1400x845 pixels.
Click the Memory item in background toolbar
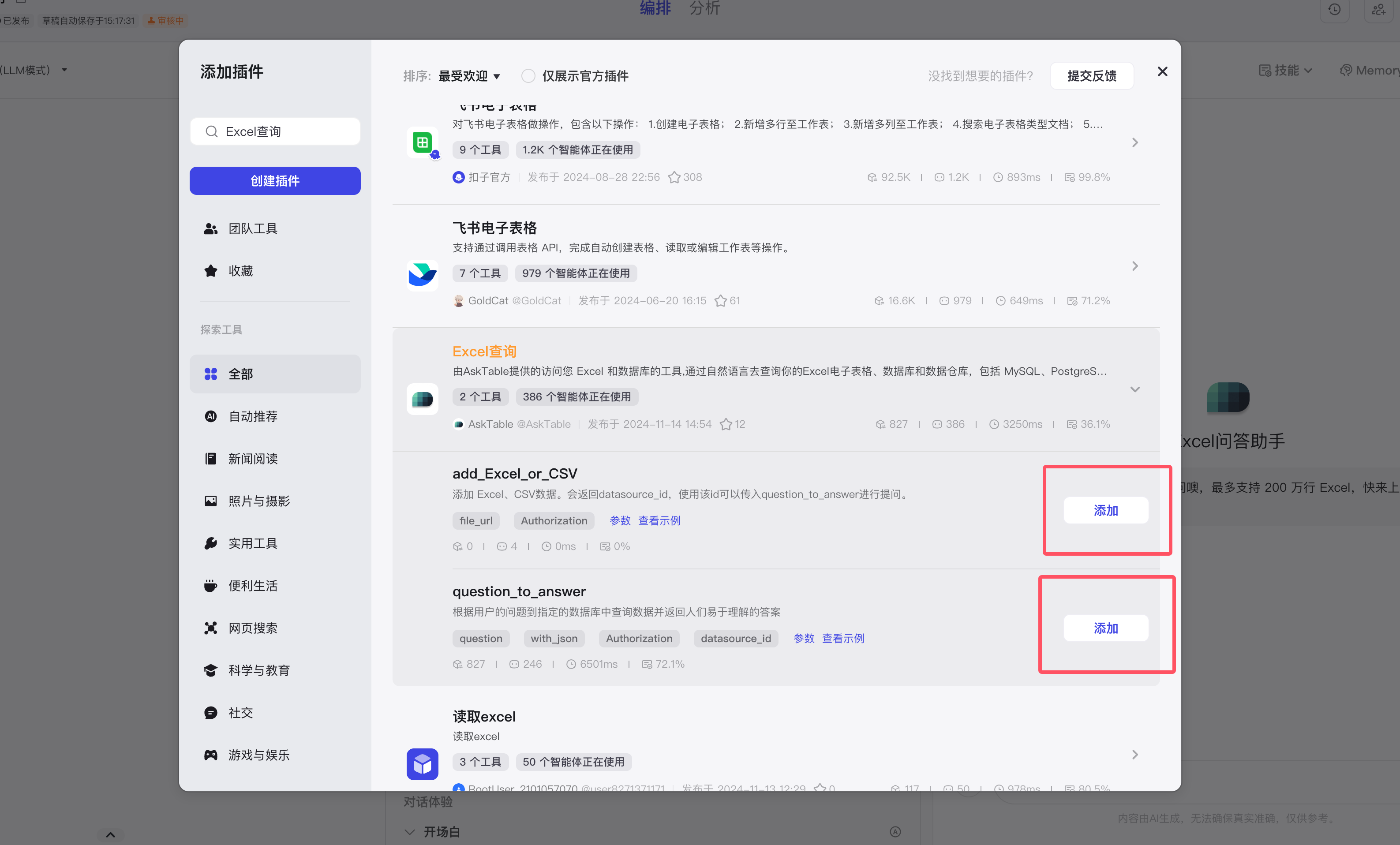(x=1370, y=71)
